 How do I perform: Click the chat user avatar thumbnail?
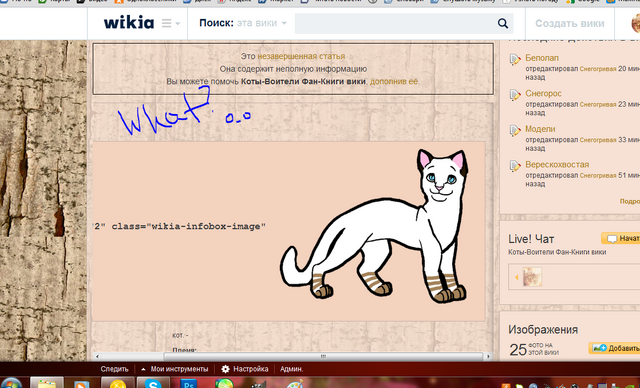pos(532,277)
